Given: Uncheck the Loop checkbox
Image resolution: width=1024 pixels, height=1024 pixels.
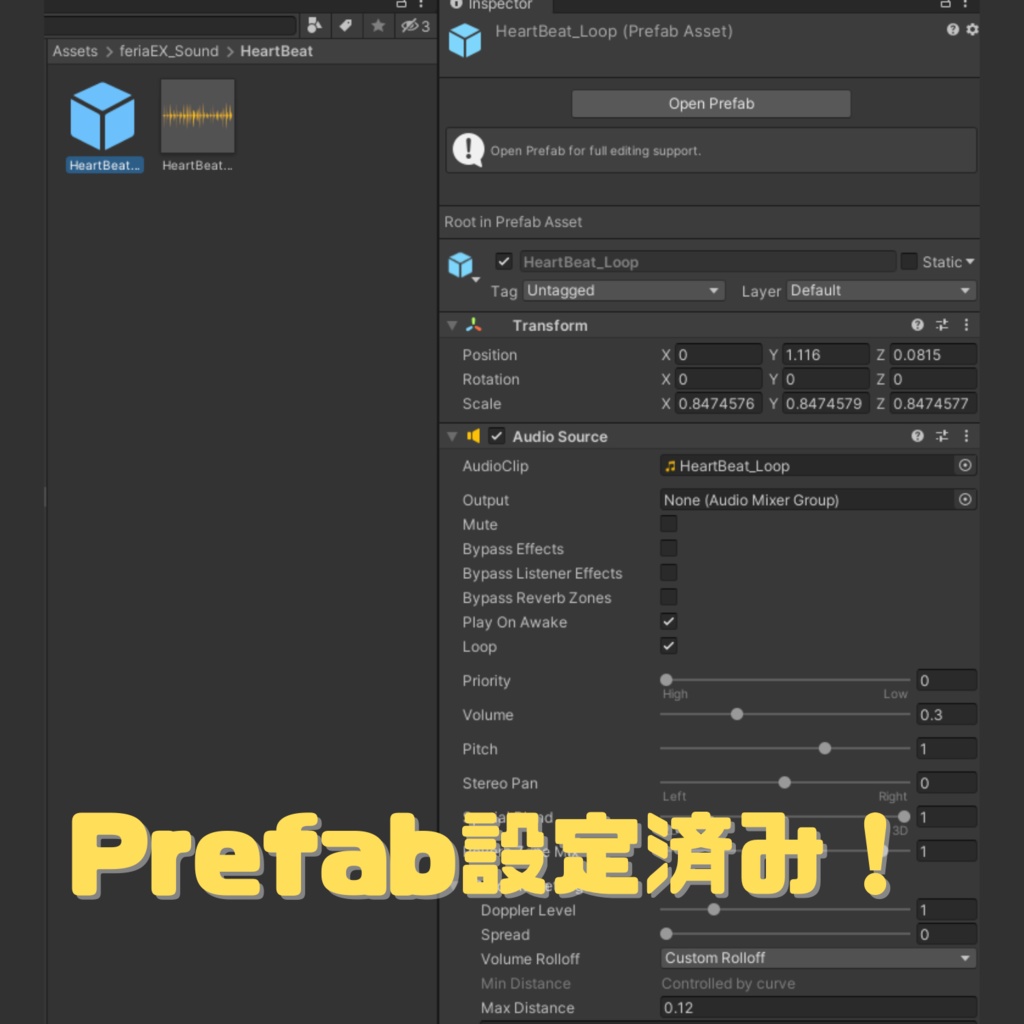Looking at the screenshot, I should tap(668, 646).
